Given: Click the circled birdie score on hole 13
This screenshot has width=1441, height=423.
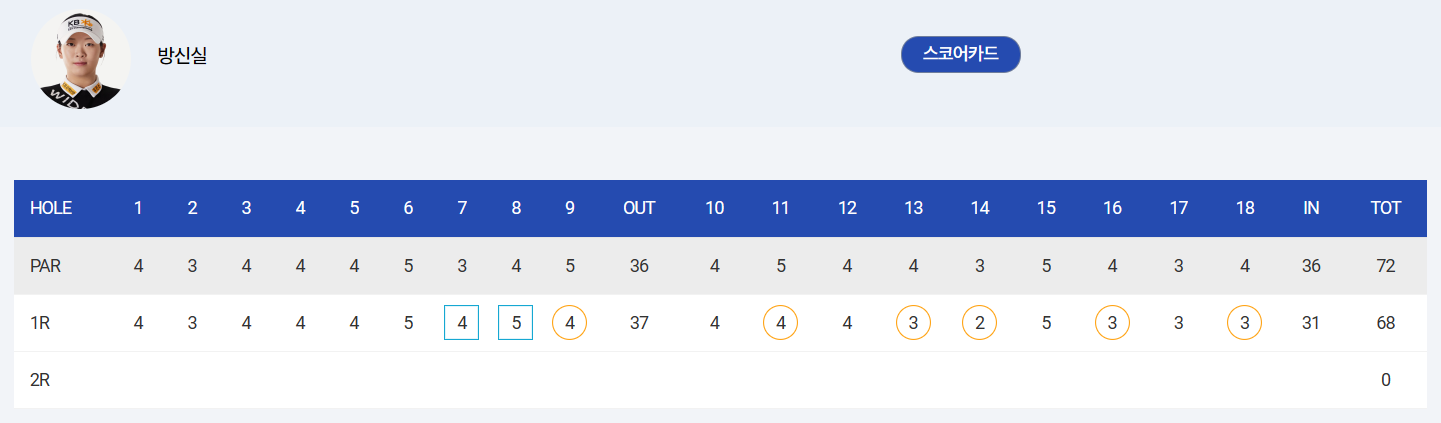Looking at the screenshot, I should 913,323.
